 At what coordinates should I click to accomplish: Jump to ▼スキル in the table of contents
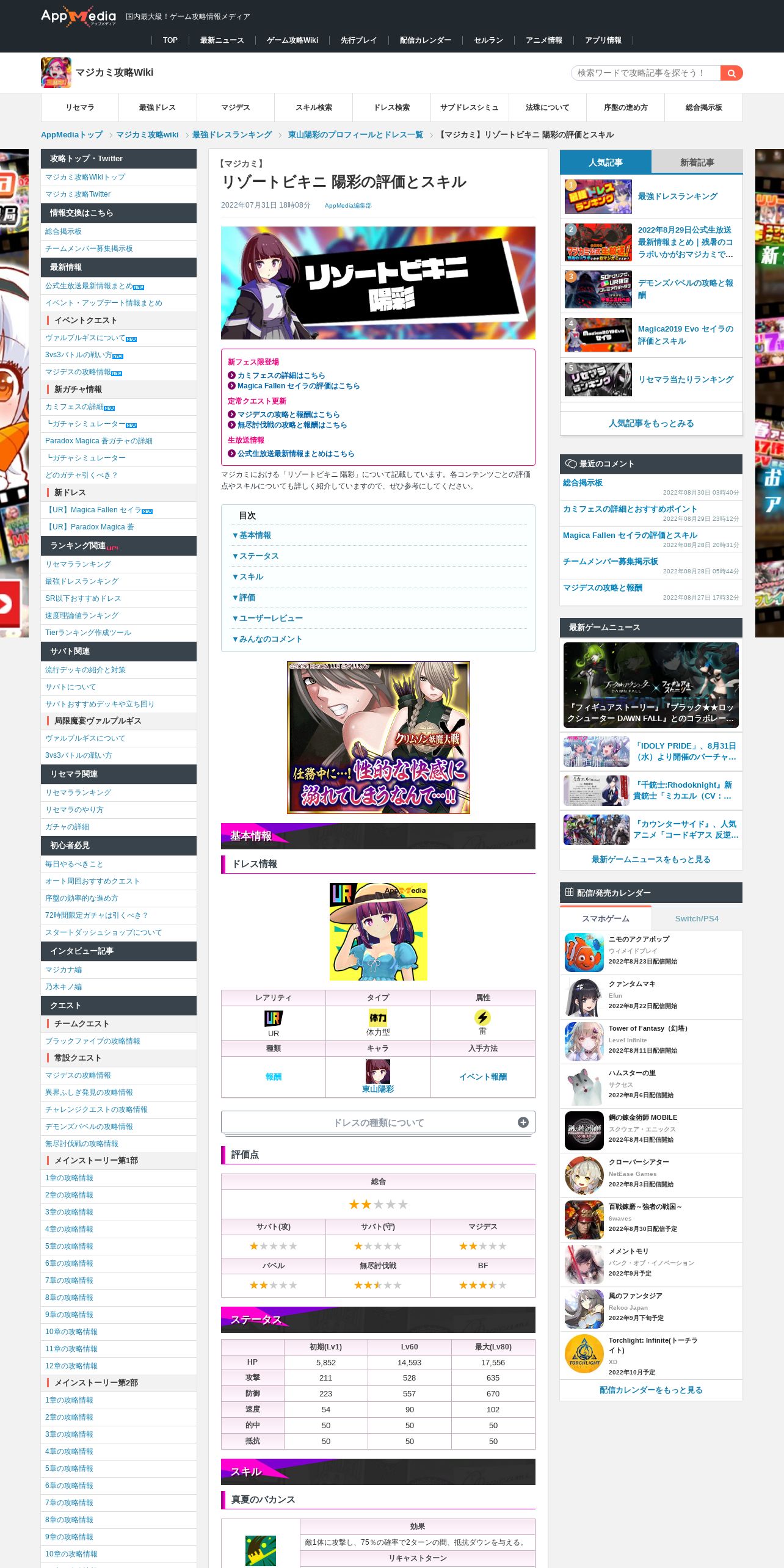(248, 577)
